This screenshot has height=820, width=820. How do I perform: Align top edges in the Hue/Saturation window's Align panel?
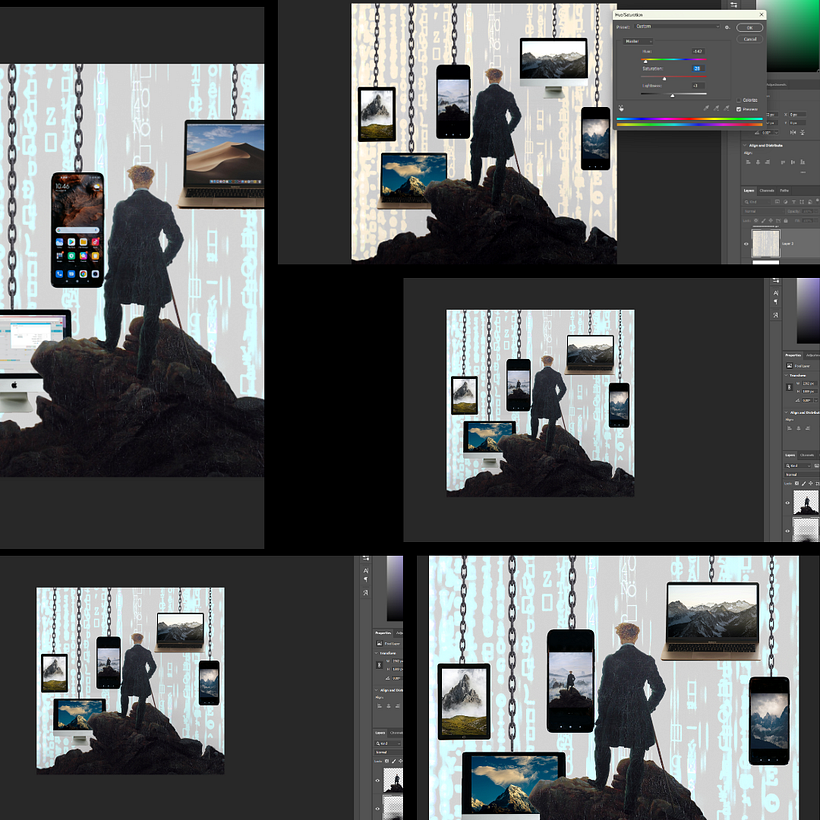click(783, 162)
